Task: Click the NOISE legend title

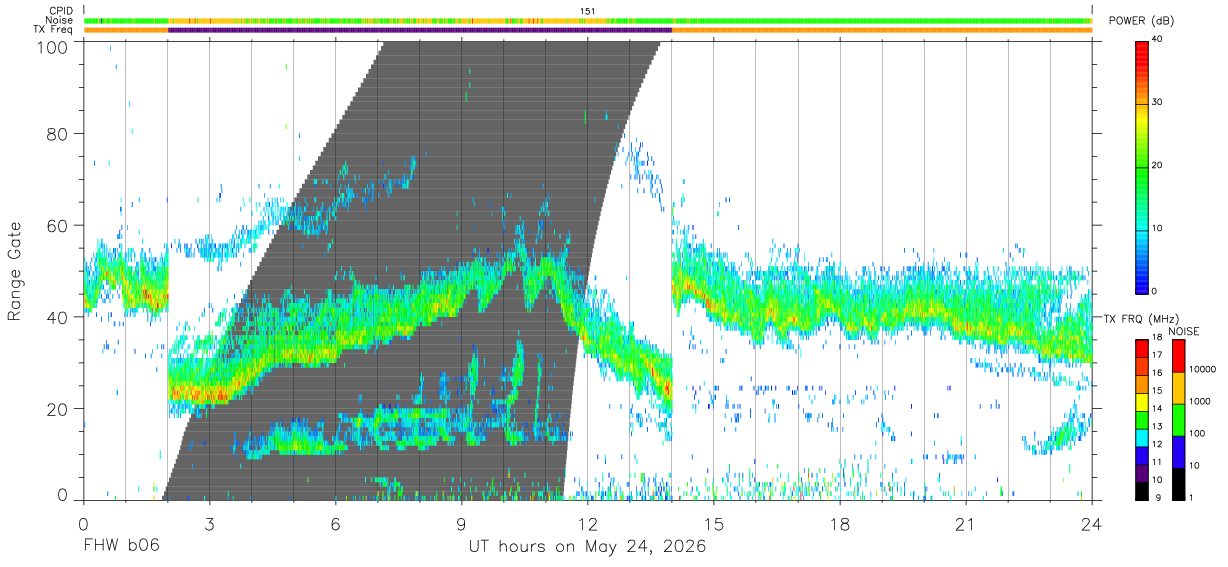Action: 1183,331
